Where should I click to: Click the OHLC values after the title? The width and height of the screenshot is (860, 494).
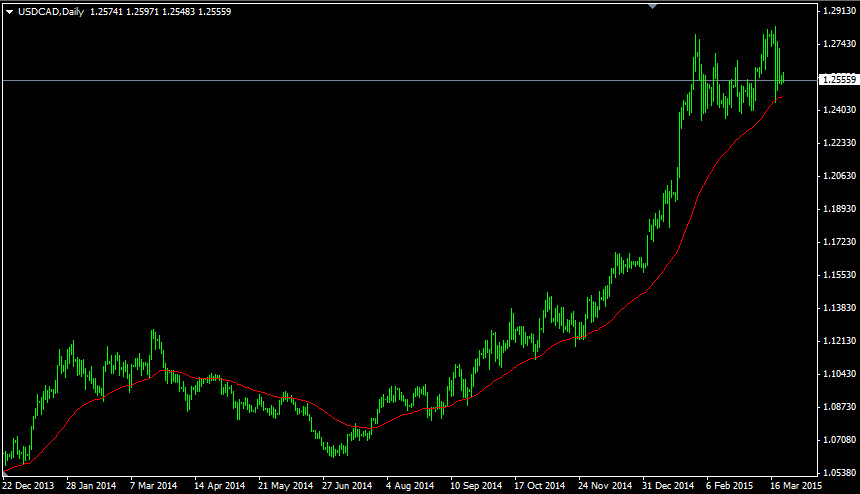[161, 12]
